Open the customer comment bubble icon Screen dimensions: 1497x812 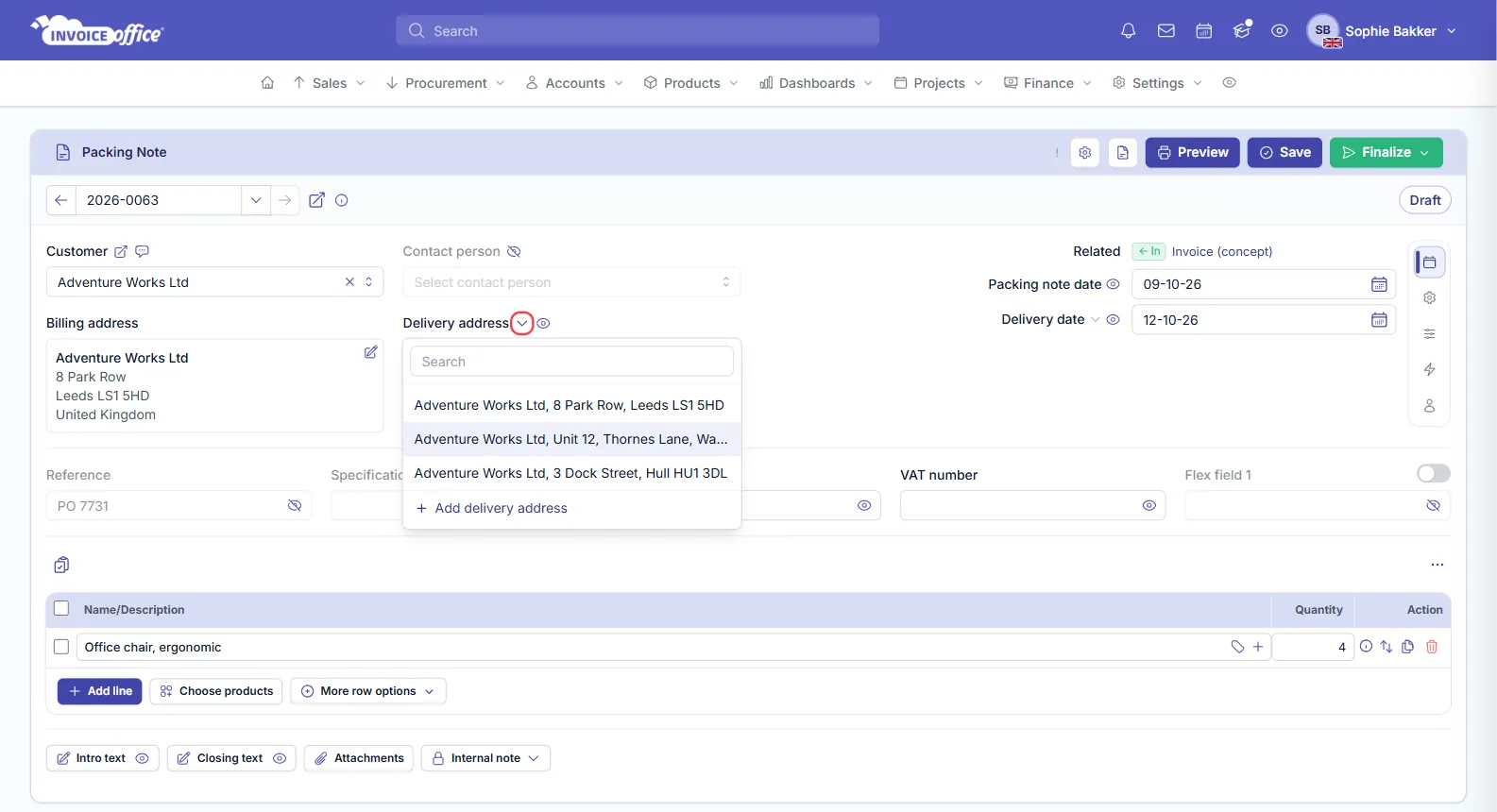coord(143,251)
